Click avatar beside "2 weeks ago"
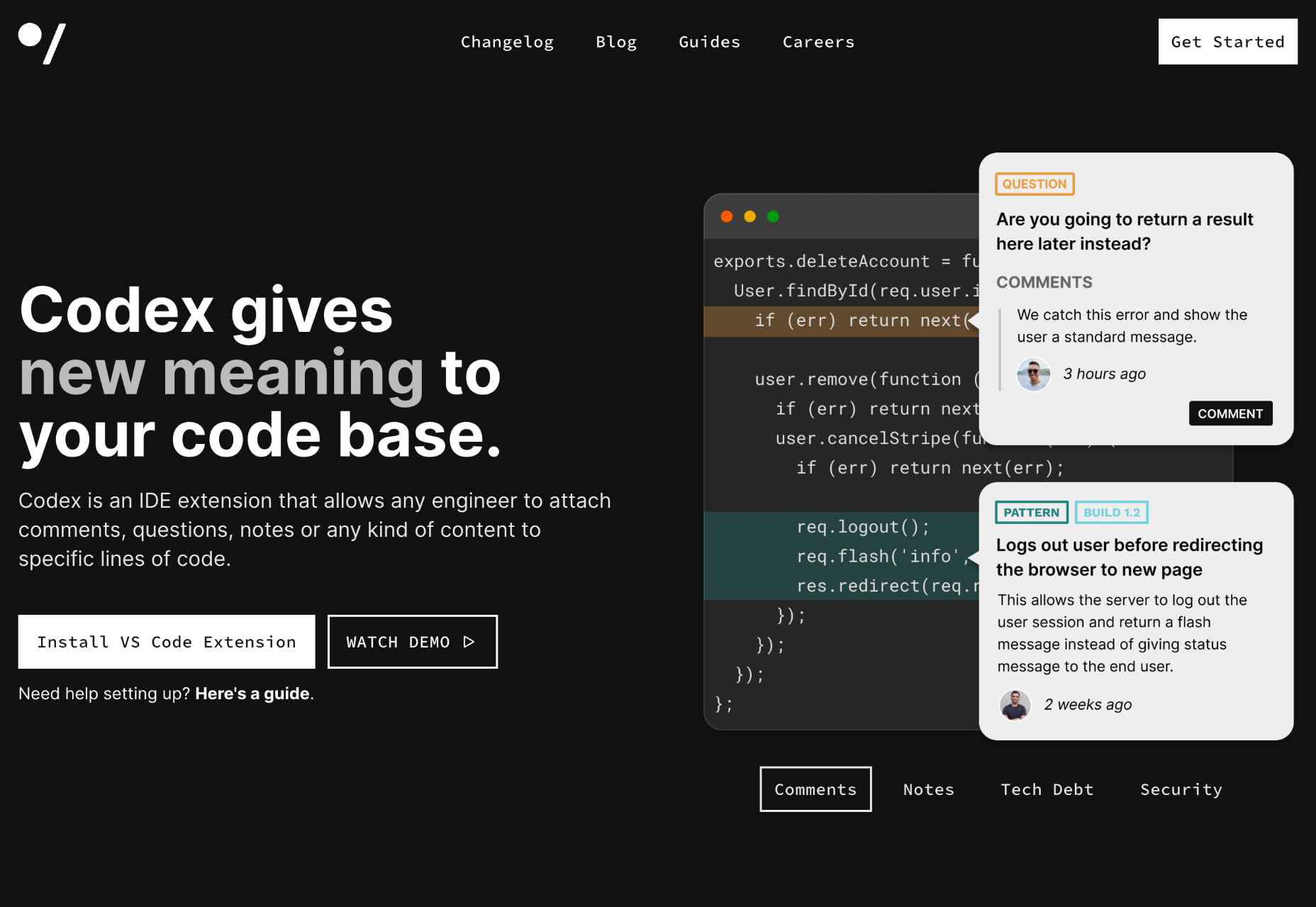The height and width of the screenshot is (907, 1316). click(x=1015, y=704)
